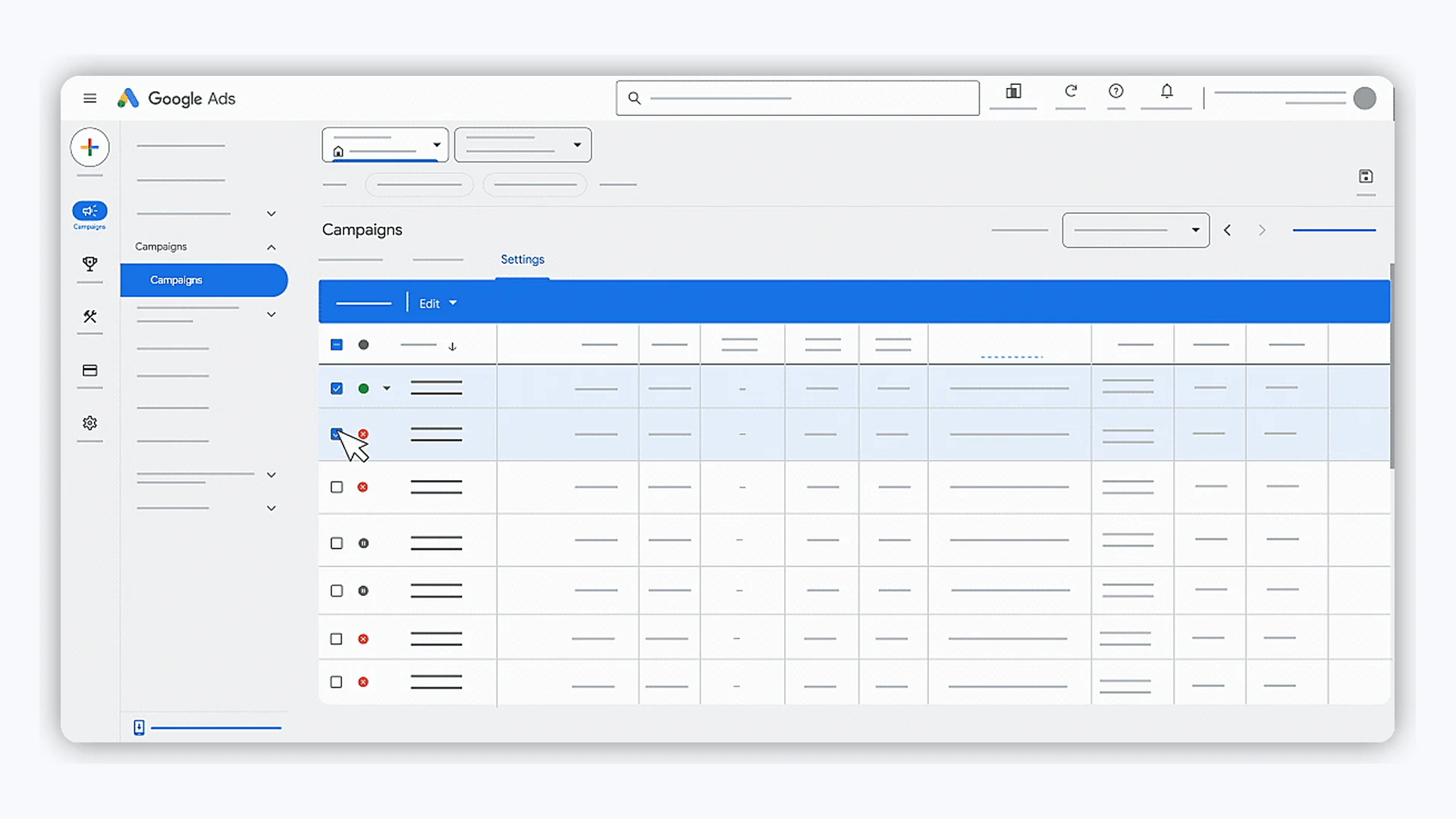Click the second filter chip pill

[535, 184]
